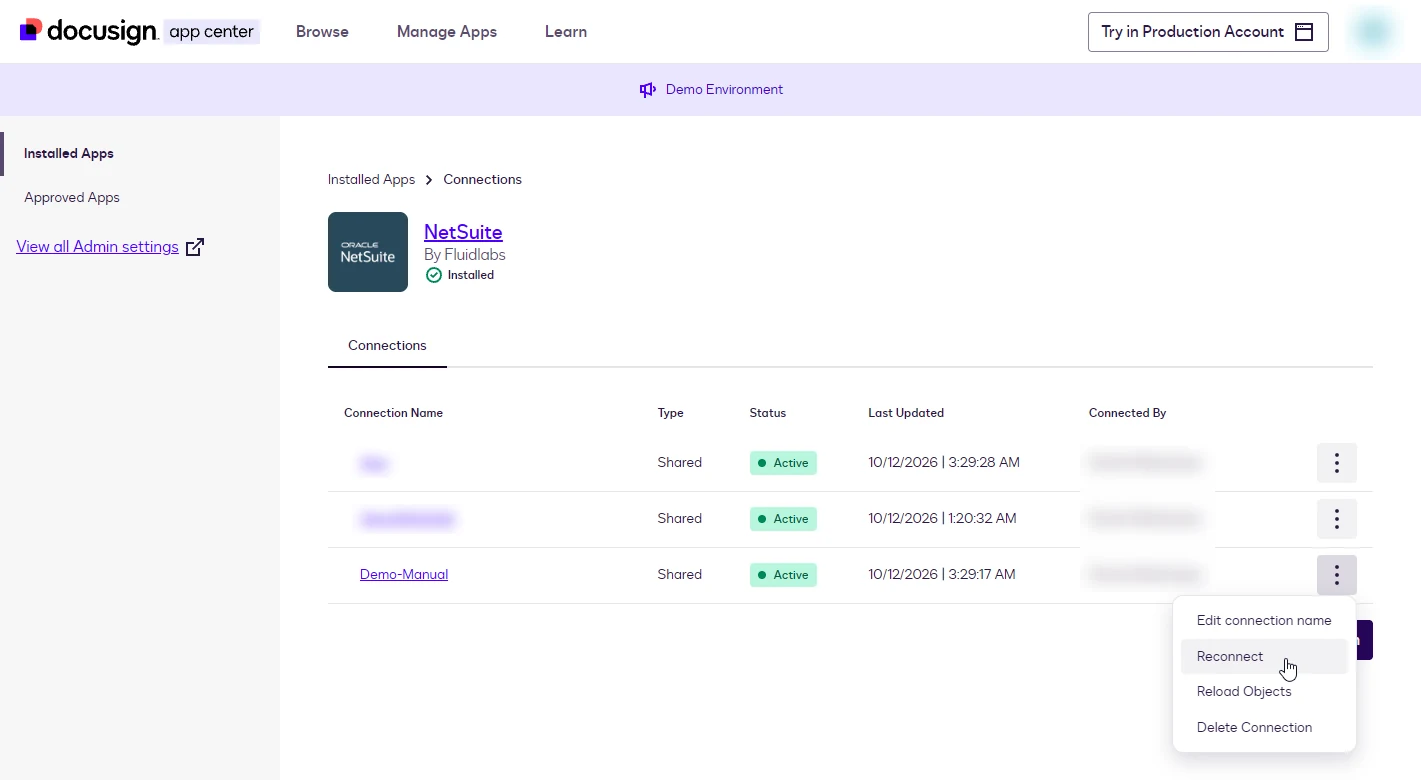Click Shared type in the Demo-Manual row
The width and height of the screenshot is (1421, 780).
pos(680,575)
